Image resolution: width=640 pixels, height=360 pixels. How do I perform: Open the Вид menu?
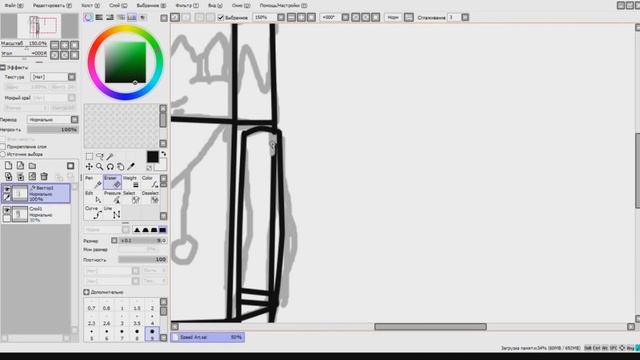pos(215,6)
